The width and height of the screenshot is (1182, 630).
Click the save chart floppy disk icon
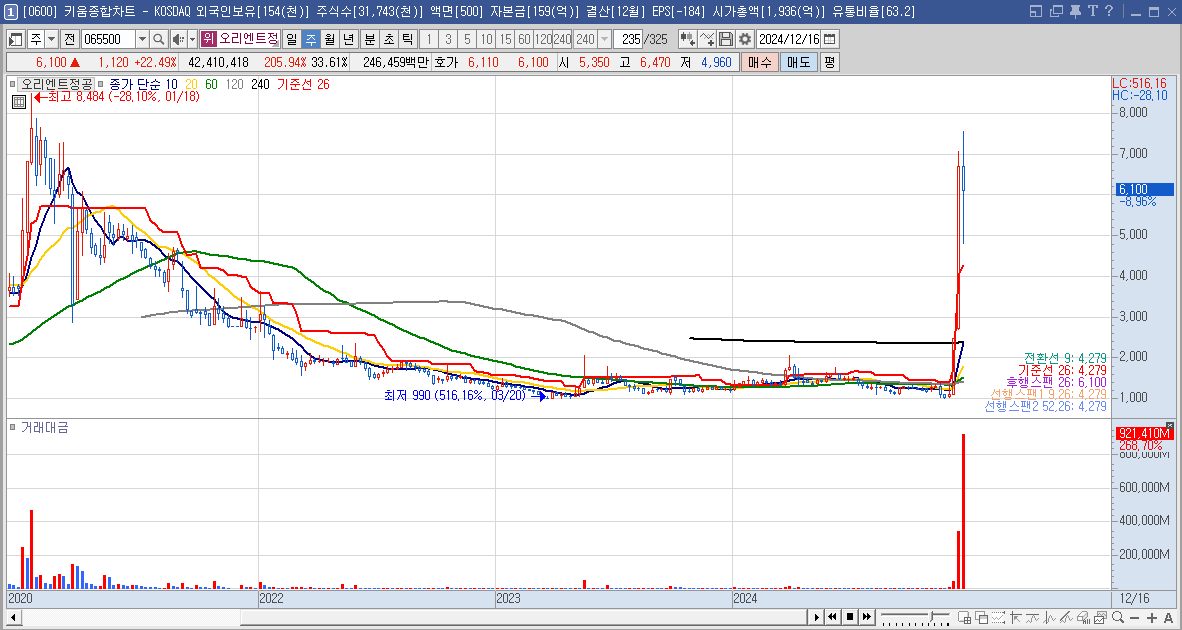click(x=726, y=39)
